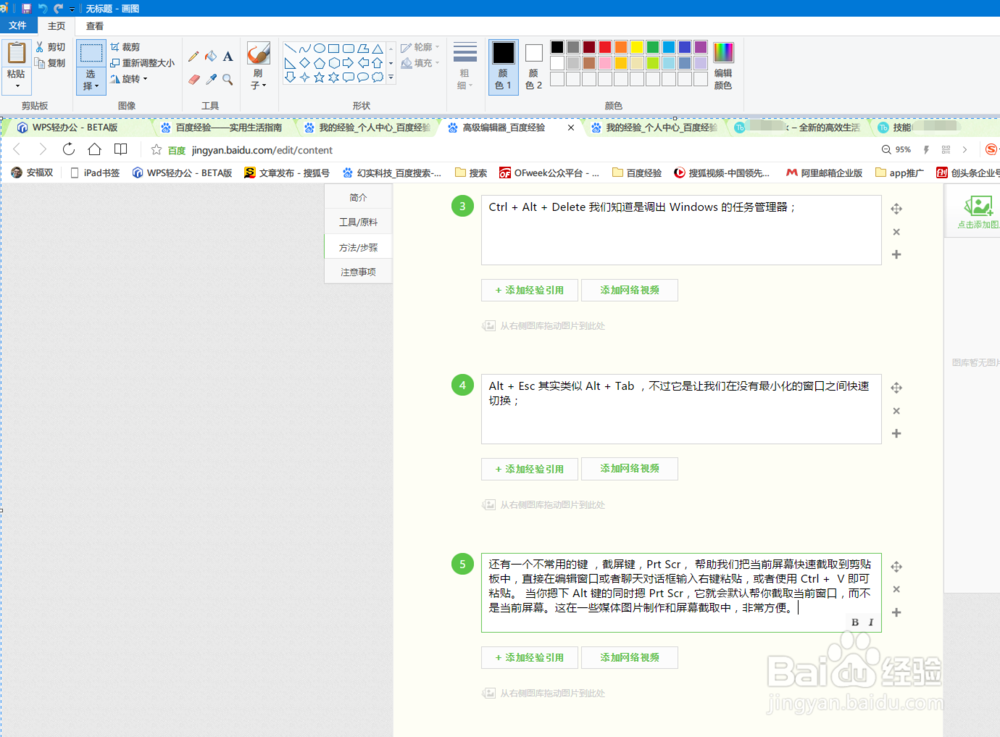Select the Fill with color bucket tool
The image size is (1000, 737).
coord(210,57)
